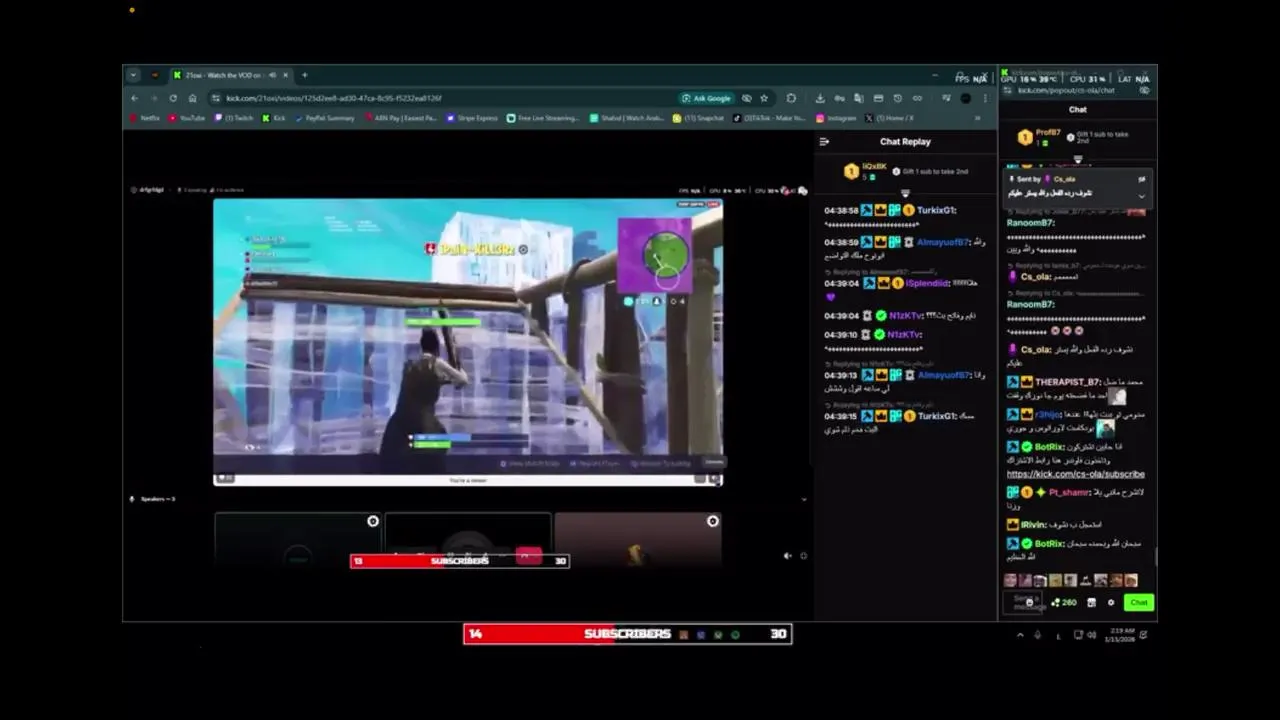Click username TurkixG1 at 04:38:58
Viewport: 1280px width, 720px height.
click(x=936, y=211)
